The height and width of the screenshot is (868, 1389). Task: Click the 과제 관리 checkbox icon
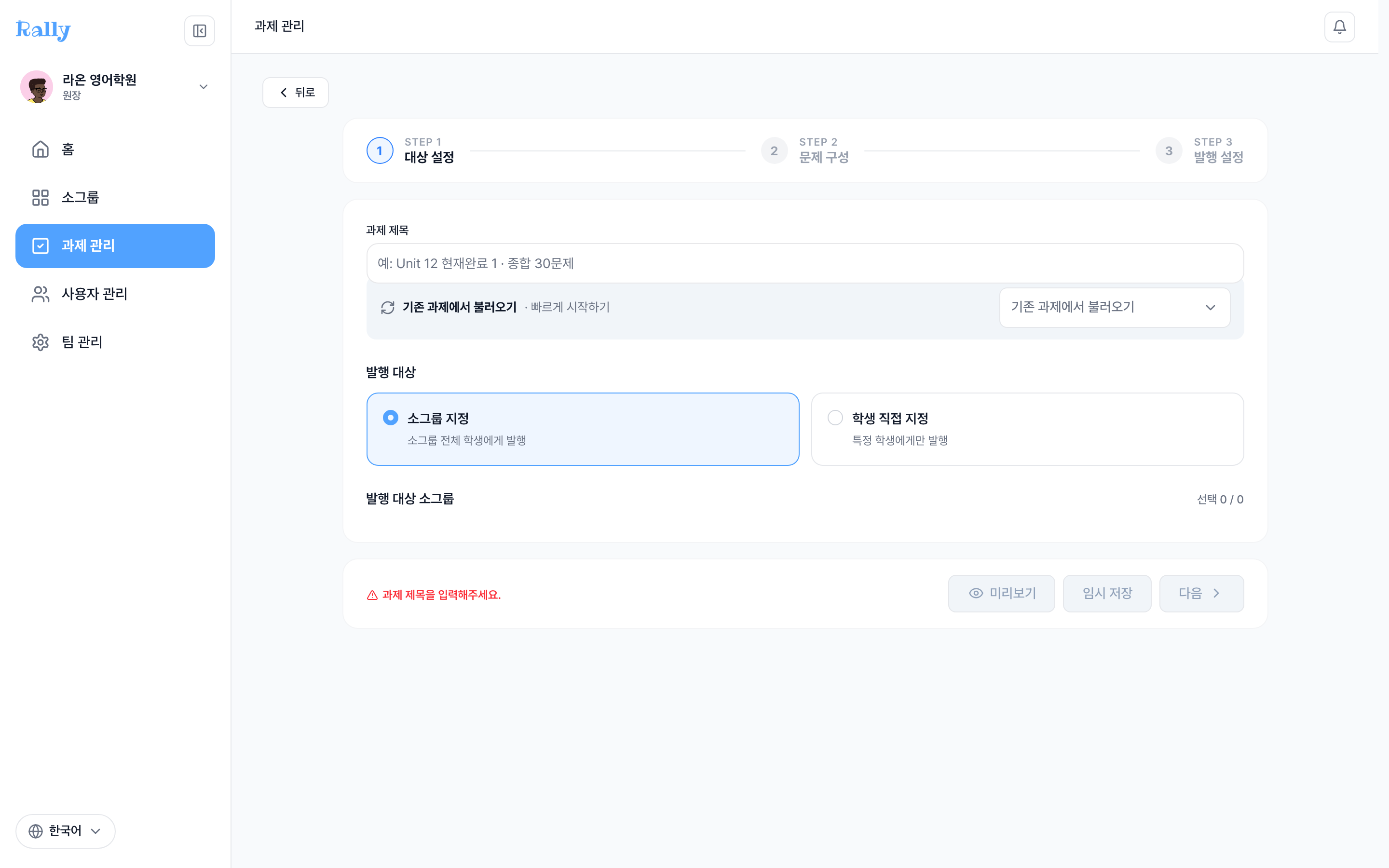[40, 246]
